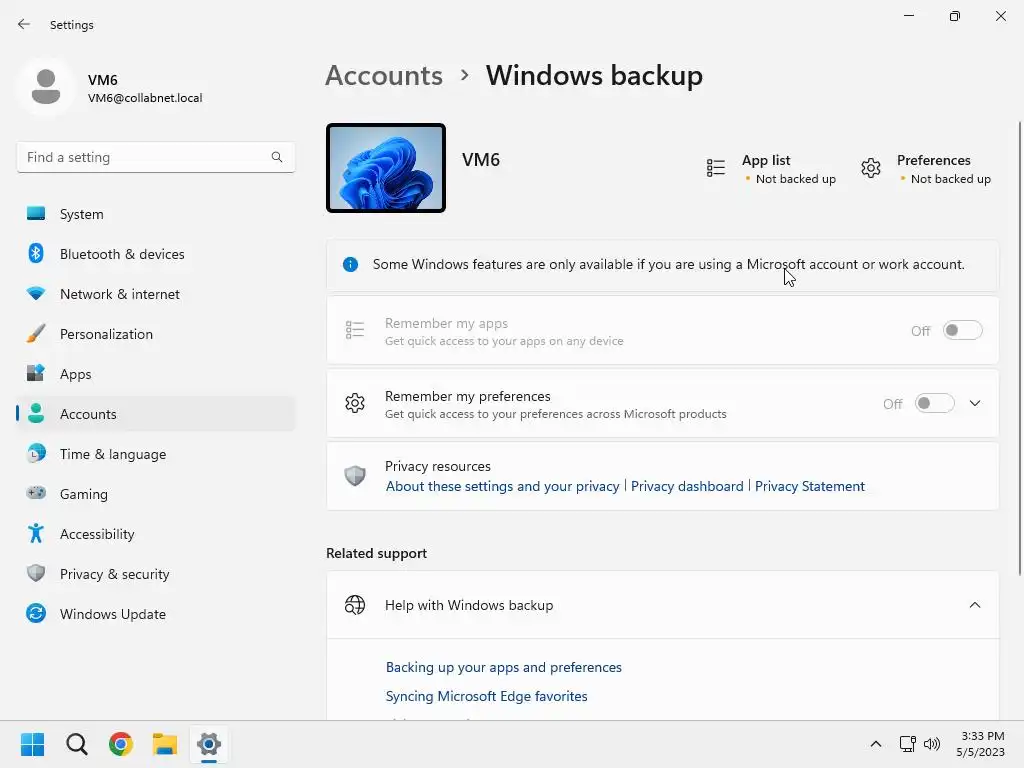Open the Windows Start menu
1024x768 pixels.
32,744
